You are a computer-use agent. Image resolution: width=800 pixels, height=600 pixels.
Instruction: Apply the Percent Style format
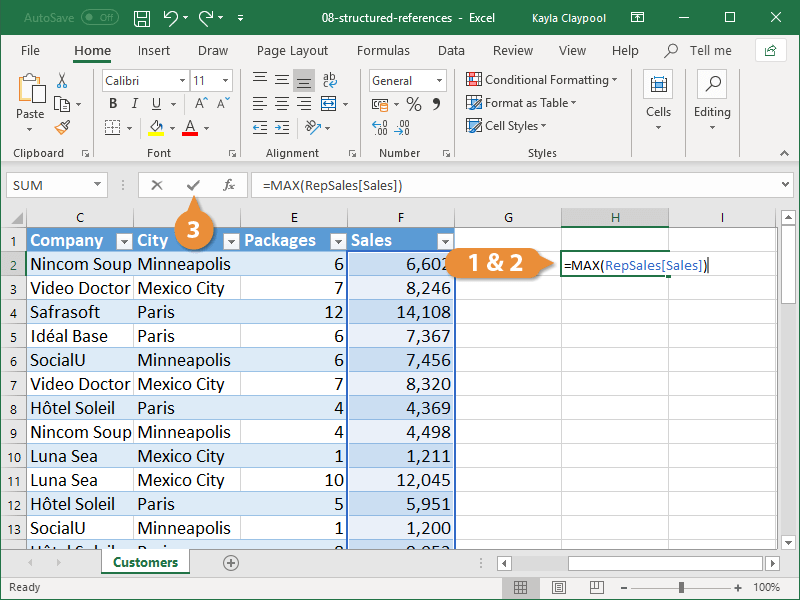point(414,102)
